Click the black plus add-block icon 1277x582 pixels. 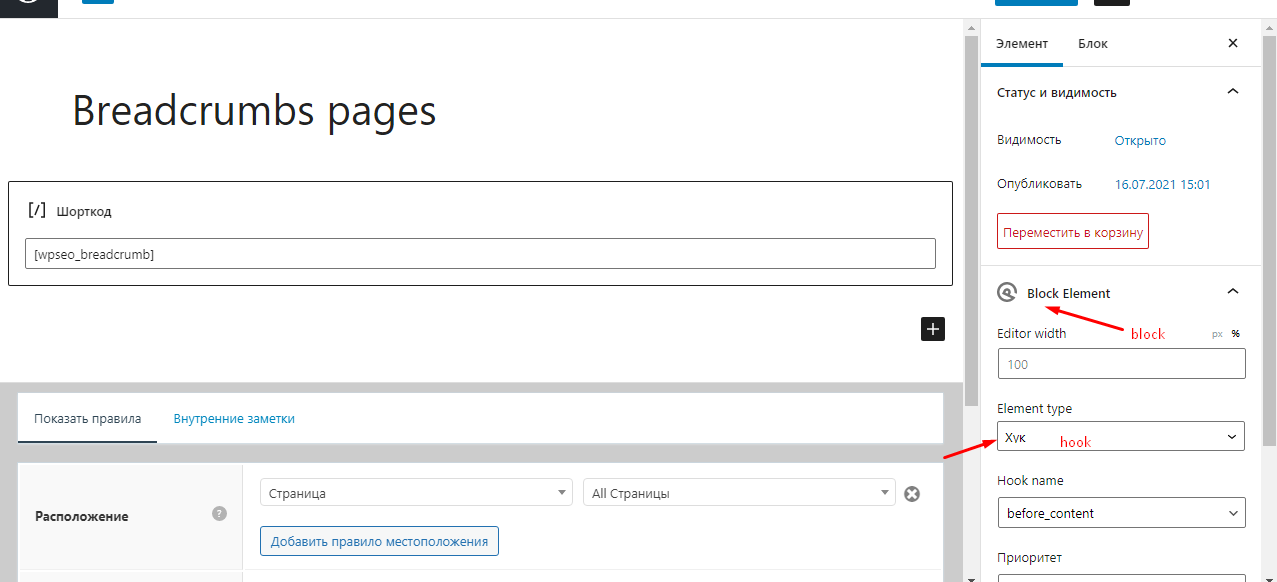(932, 329)
